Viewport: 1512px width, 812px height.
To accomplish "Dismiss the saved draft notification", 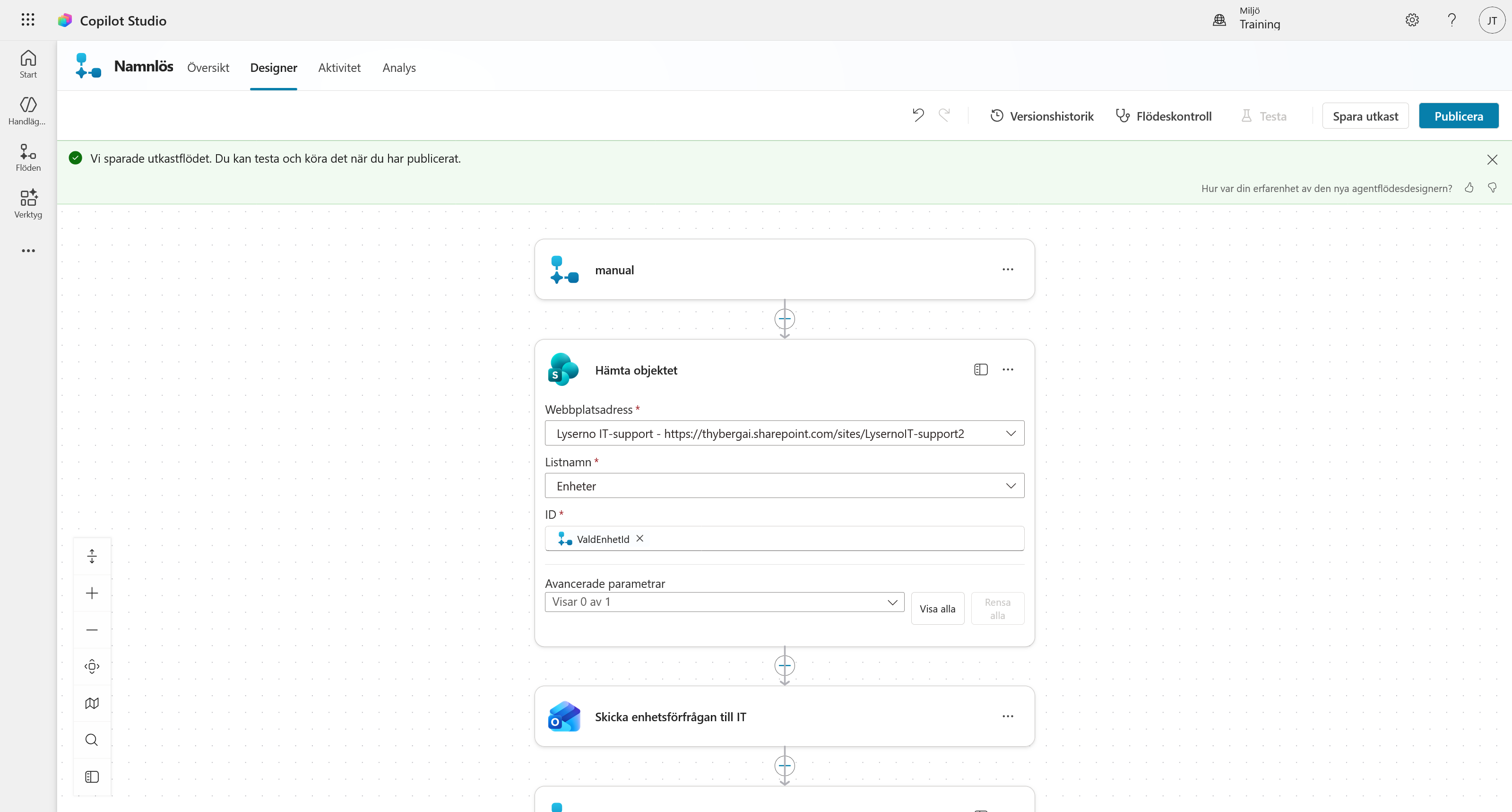I will 1492,160.
